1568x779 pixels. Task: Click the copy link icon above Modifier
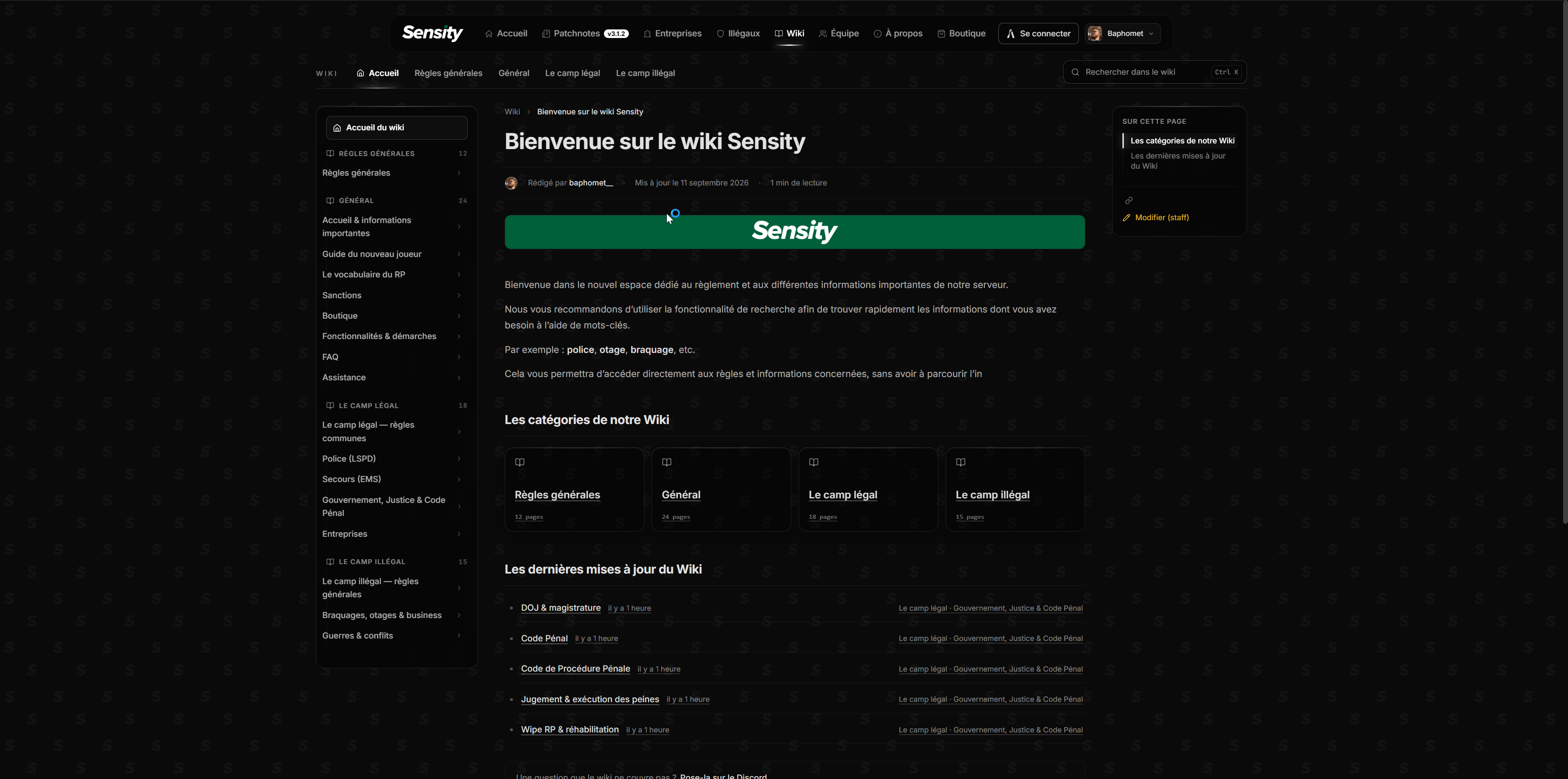coord(1129,201)
